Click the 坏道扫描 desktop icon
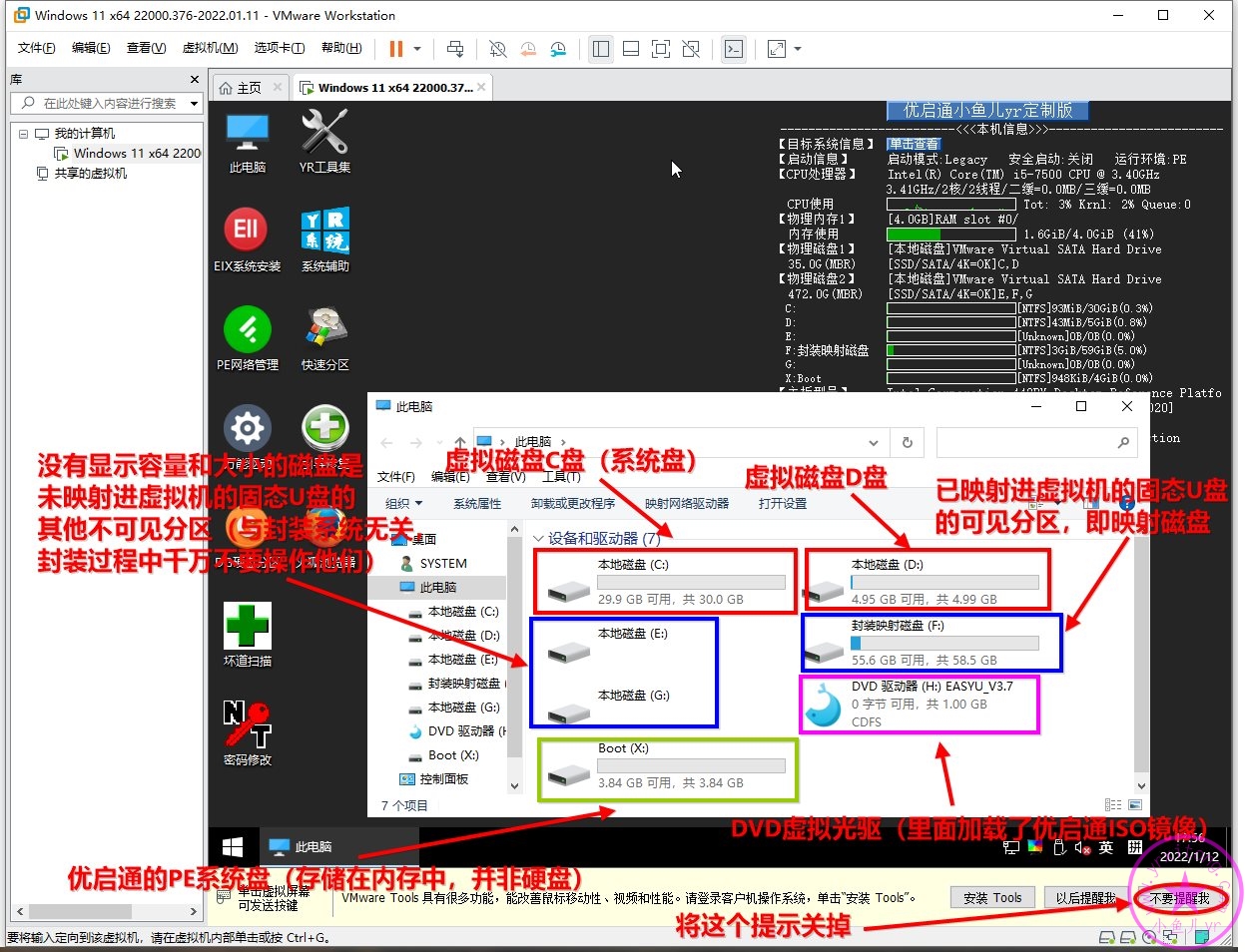1245x952 pixels. pos(247,636)
